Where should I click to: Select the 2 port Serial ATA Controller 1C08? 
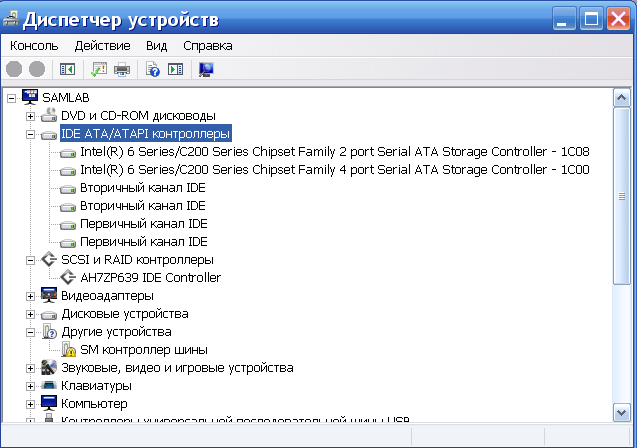coord(335,152)
